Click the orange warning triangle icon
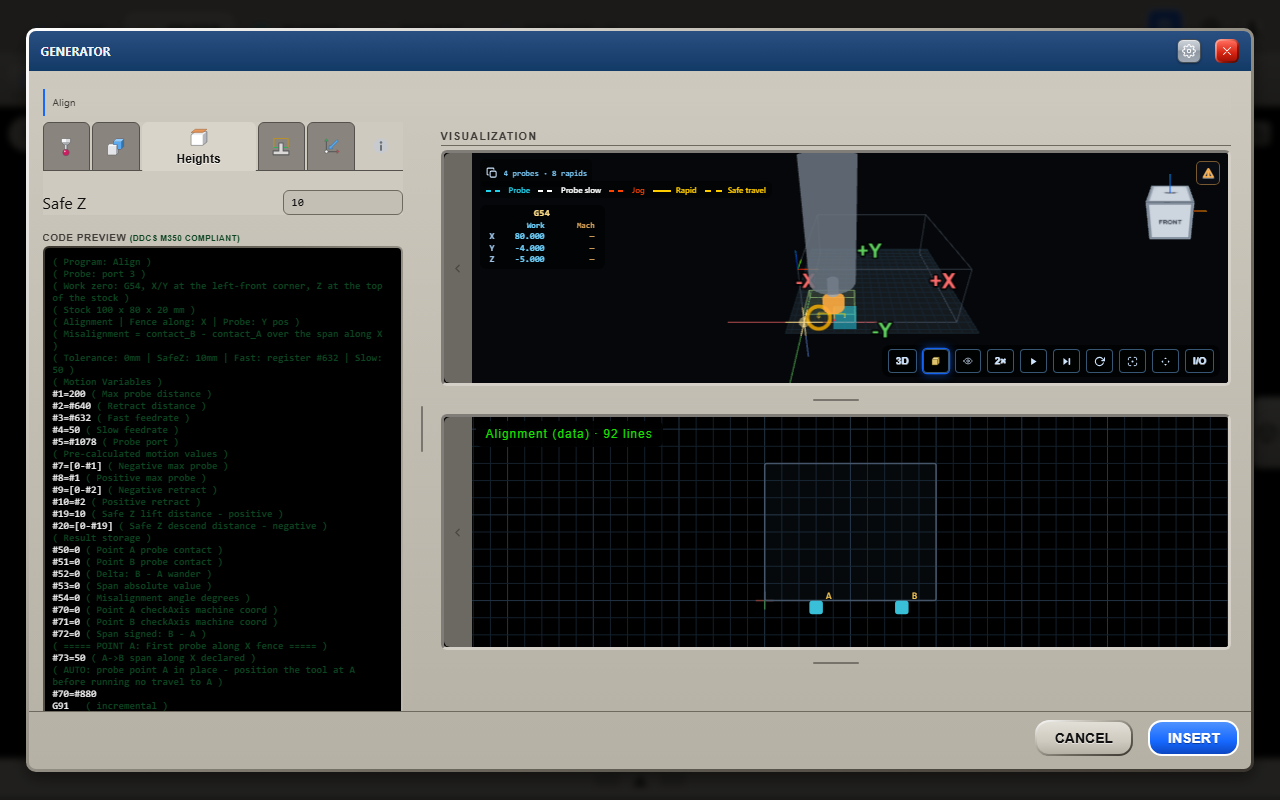The height and width of the screenshot is (800, 1280). pos(1208,173)
